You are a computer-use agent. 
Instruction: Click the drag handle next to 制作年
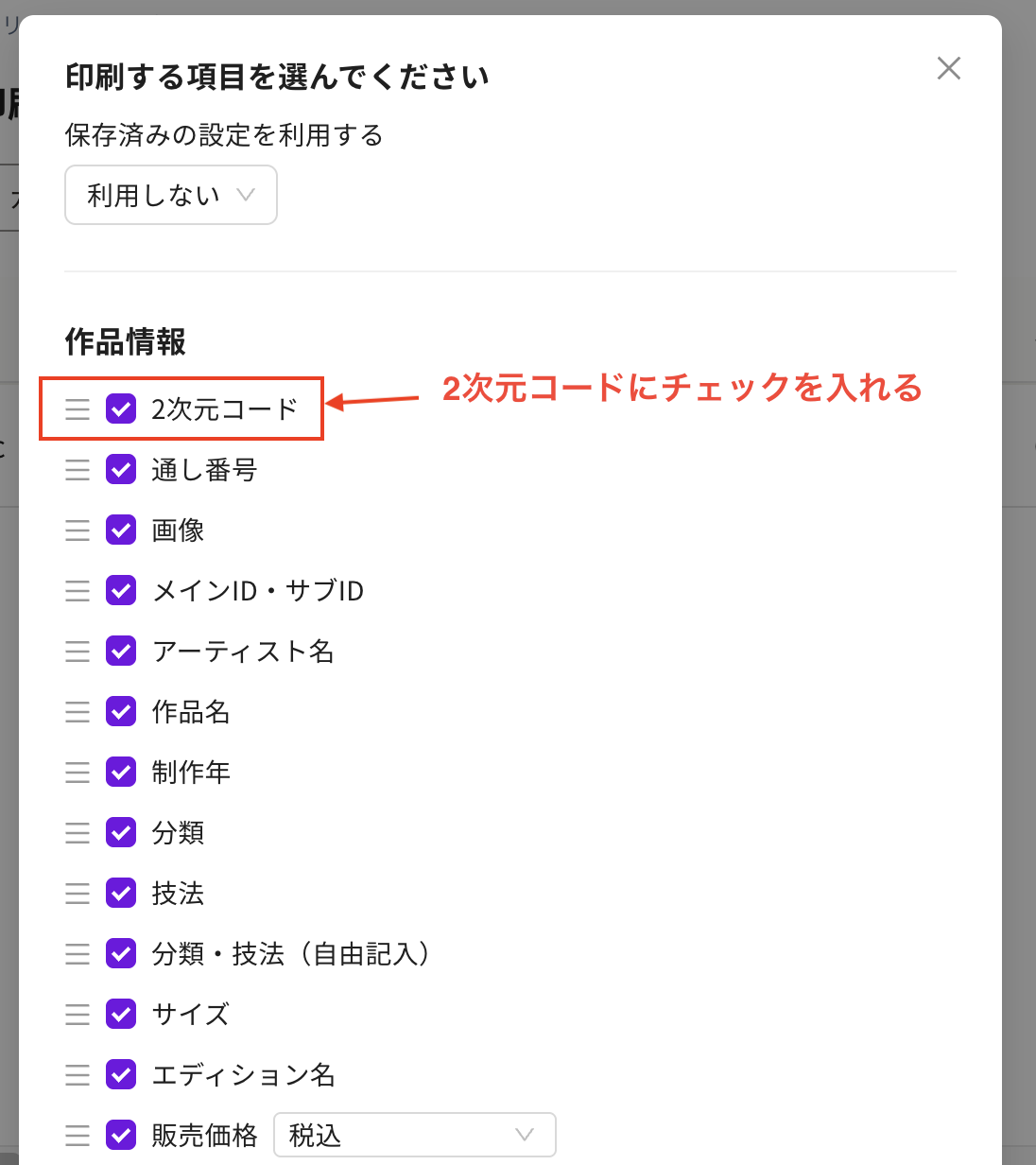(77, 773)
